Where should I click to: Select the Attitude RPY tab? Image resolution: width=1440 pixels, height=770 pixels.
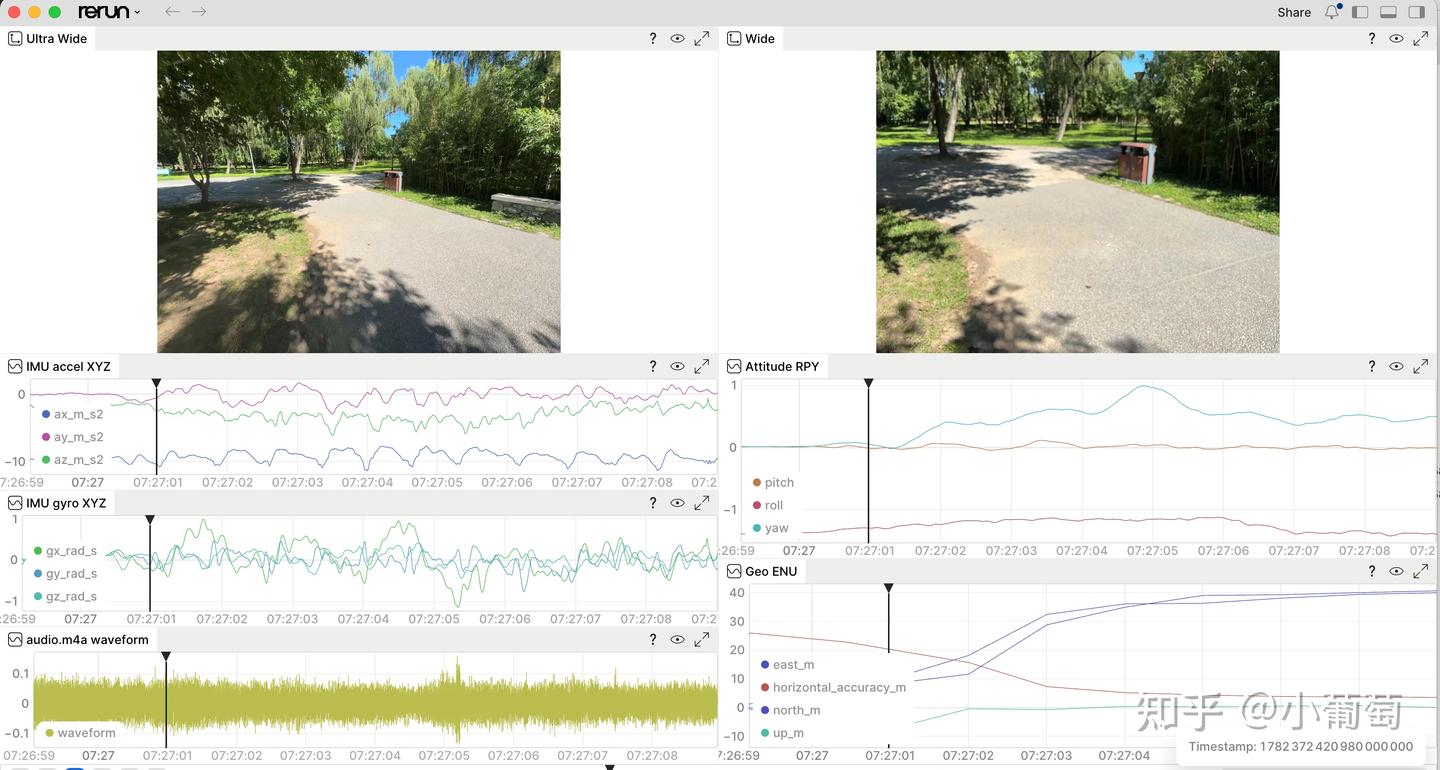click(x=773, y=366)
